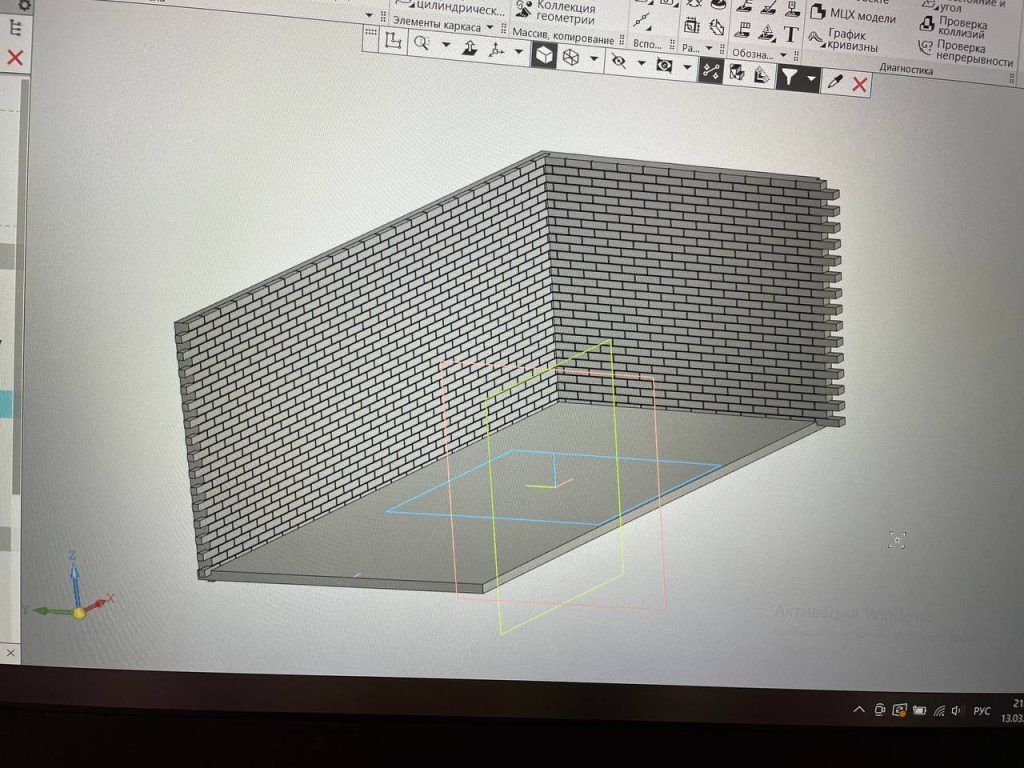Click the large T text annotation icon
Image resolution: width=1024 pixels, height=768 pixels.
(791, 34)
